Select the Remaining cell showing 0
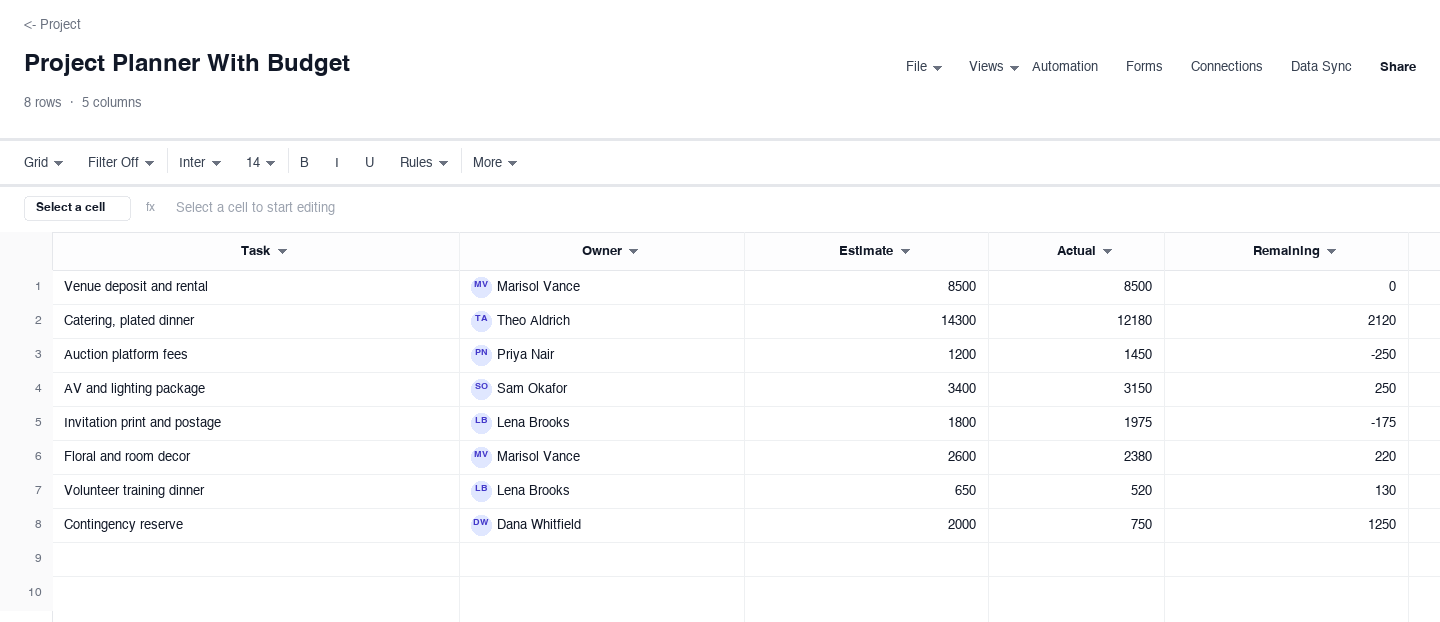The image size is (1440, 622). click(x=1287, y=288)
